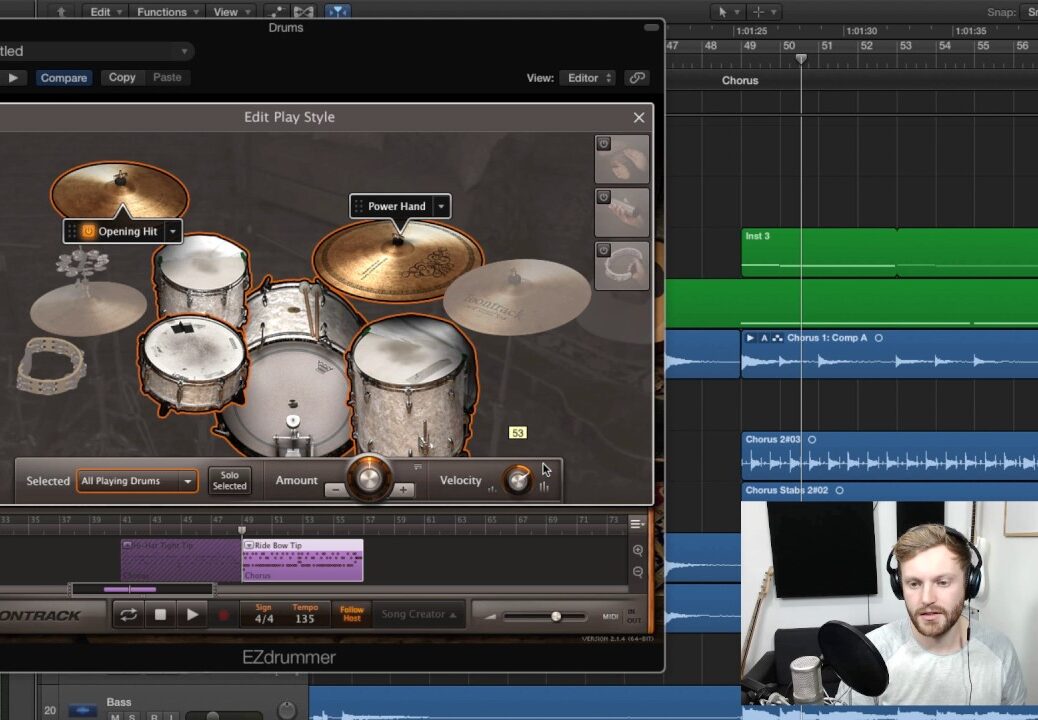Screen dimensions: 1038x720
Task: Toggle the hand clap percussion power button
Action: [x=603, y=144]
